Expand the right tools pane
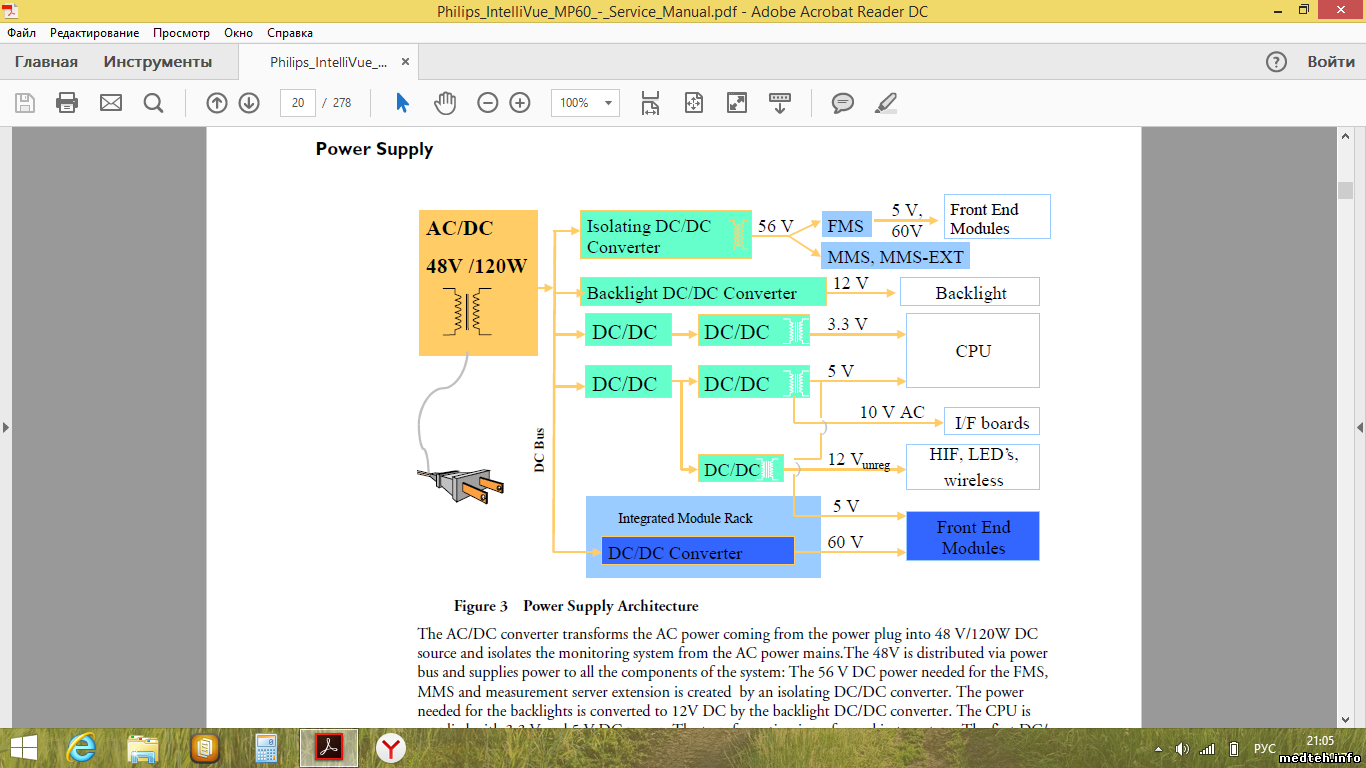 click(x=1359, y=427)
